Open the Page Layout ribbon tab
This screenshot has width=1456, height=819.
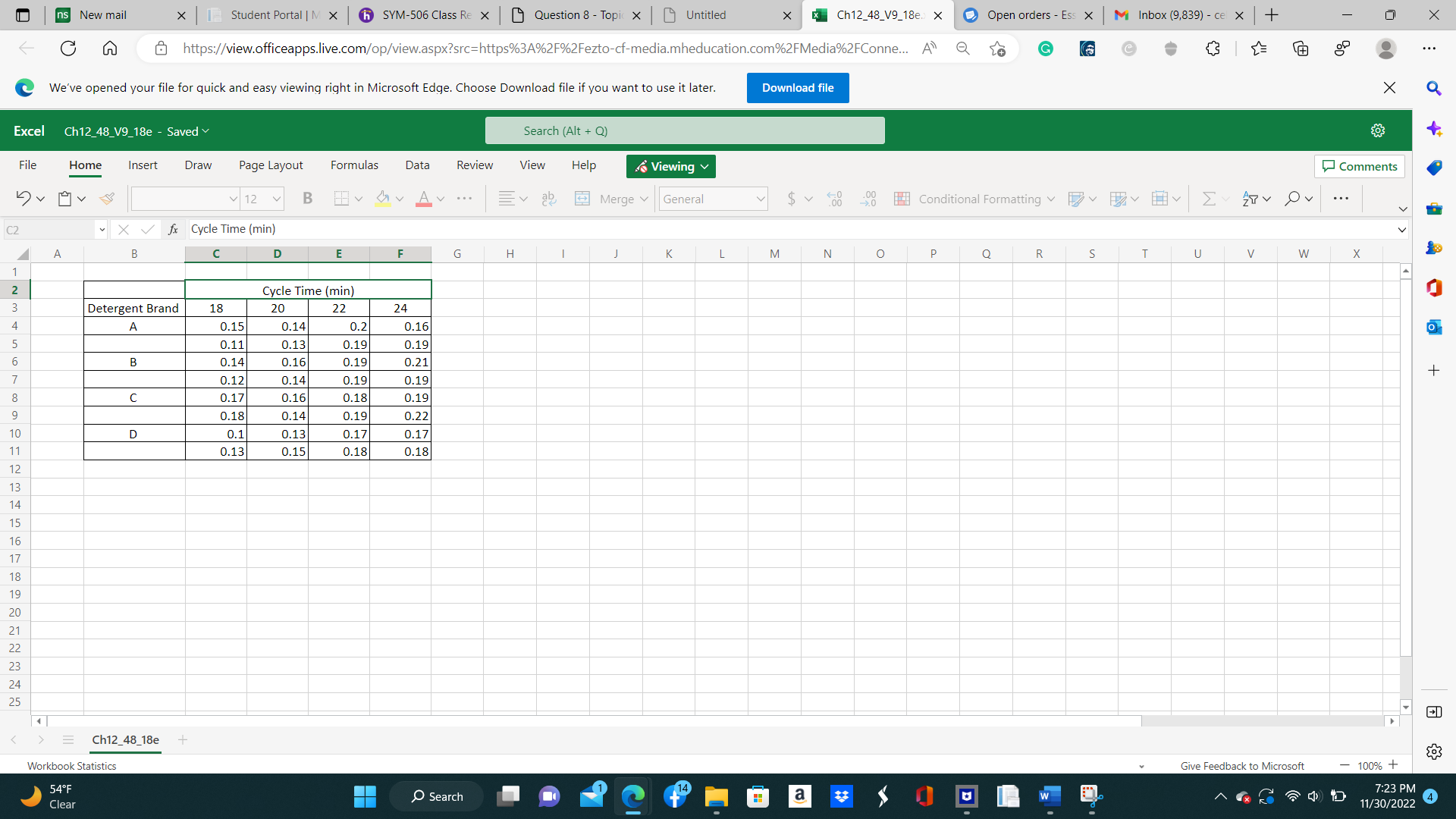[x=271, y=165]
